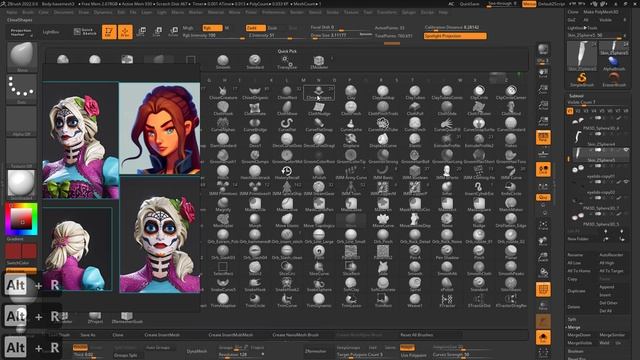Toggle Edit mode button

coord(109,31)
